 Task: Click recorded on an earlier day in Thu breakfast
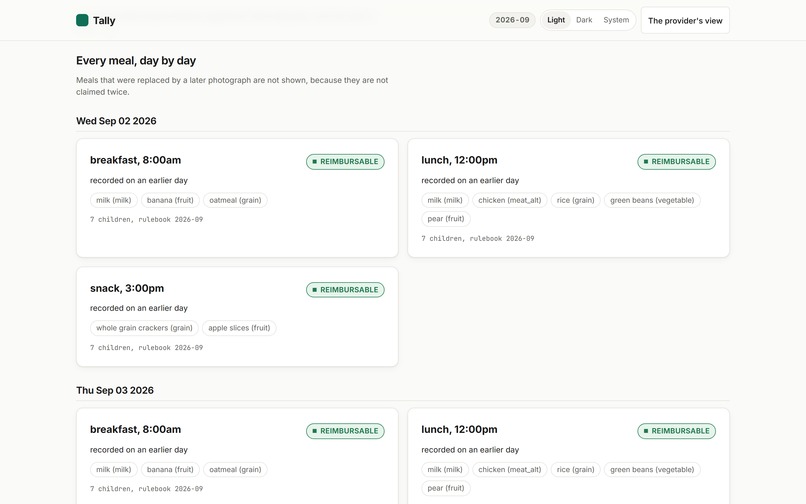(x=139, y=450)
